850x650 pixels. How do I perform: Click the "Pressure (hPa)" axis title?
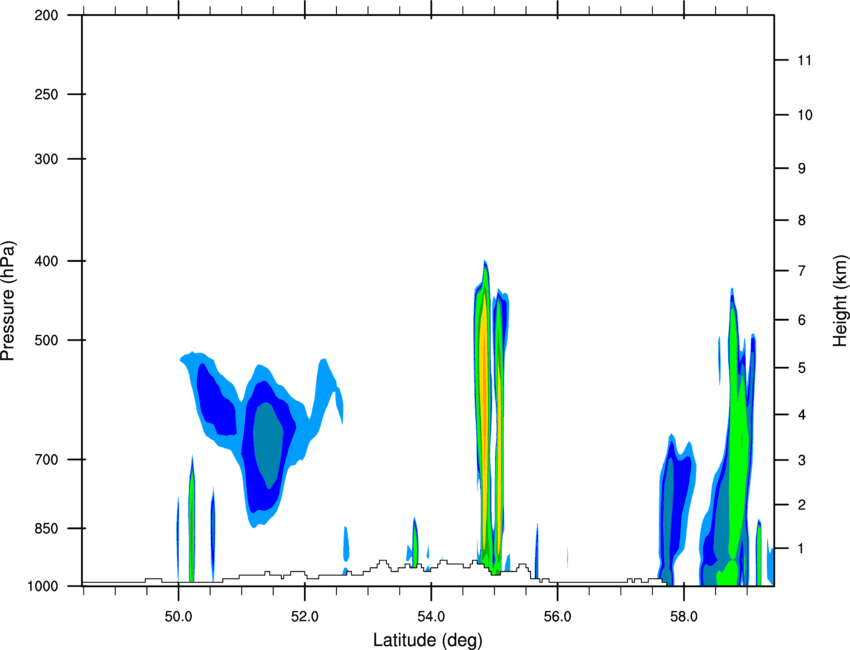(8, 300)
